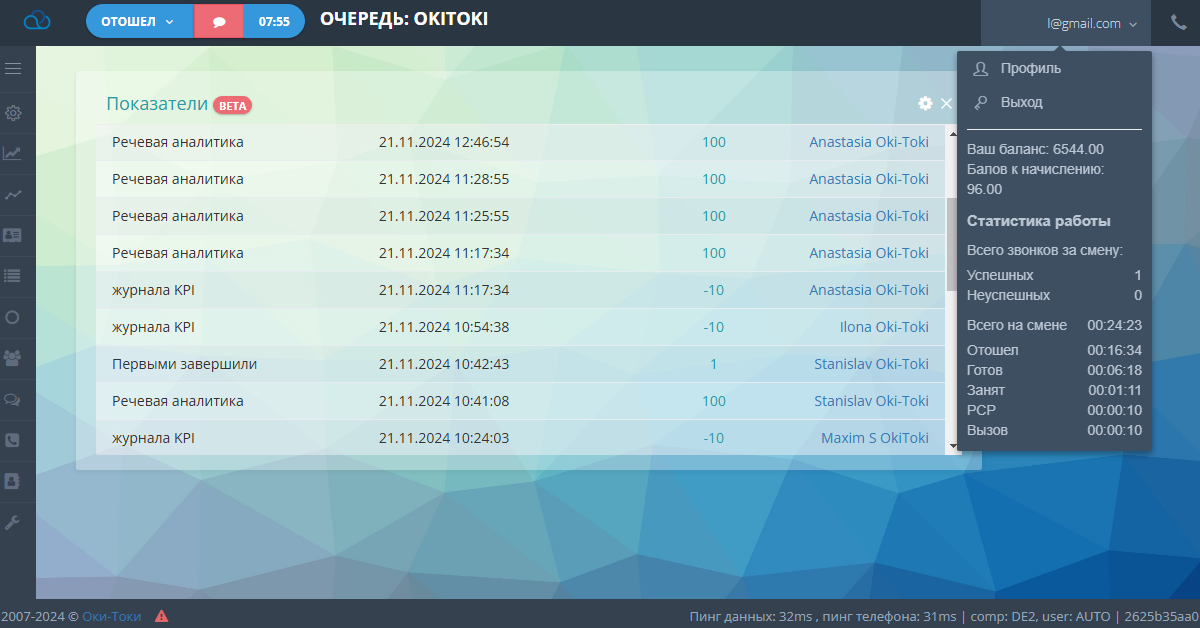Select Профиль in the account menu
The height and width of the screenshot is (628, 1200).
click(x=1031, y=69)
